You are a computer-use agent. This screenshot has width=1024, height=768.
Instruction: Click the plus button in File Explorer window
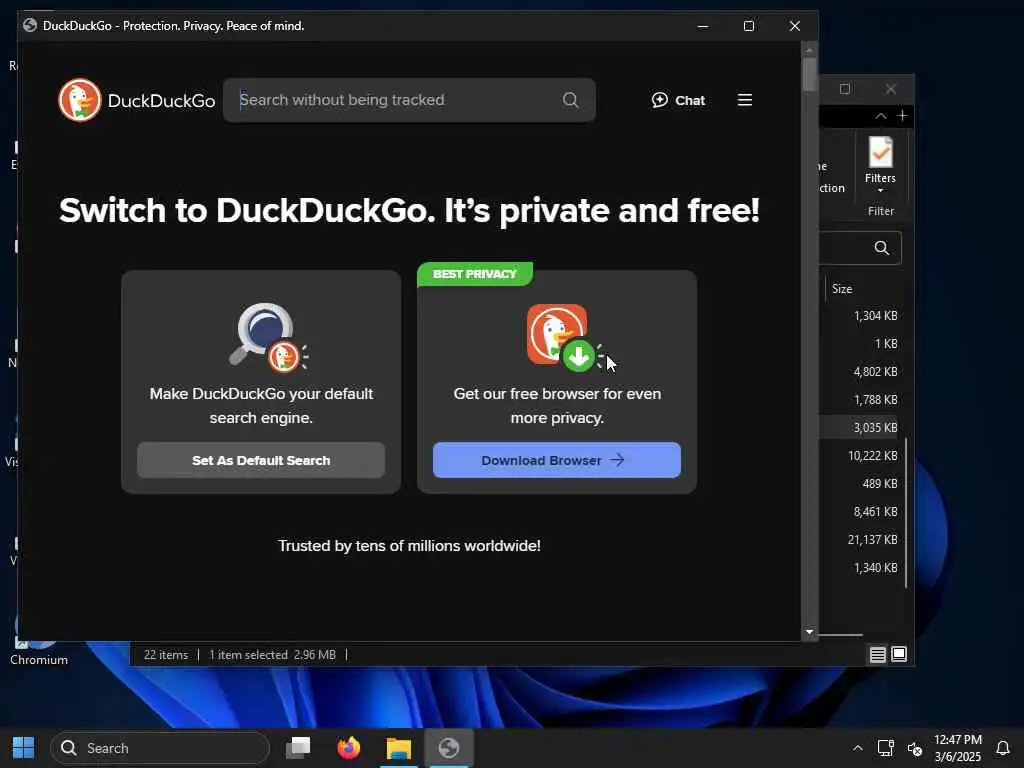[902, 116]
